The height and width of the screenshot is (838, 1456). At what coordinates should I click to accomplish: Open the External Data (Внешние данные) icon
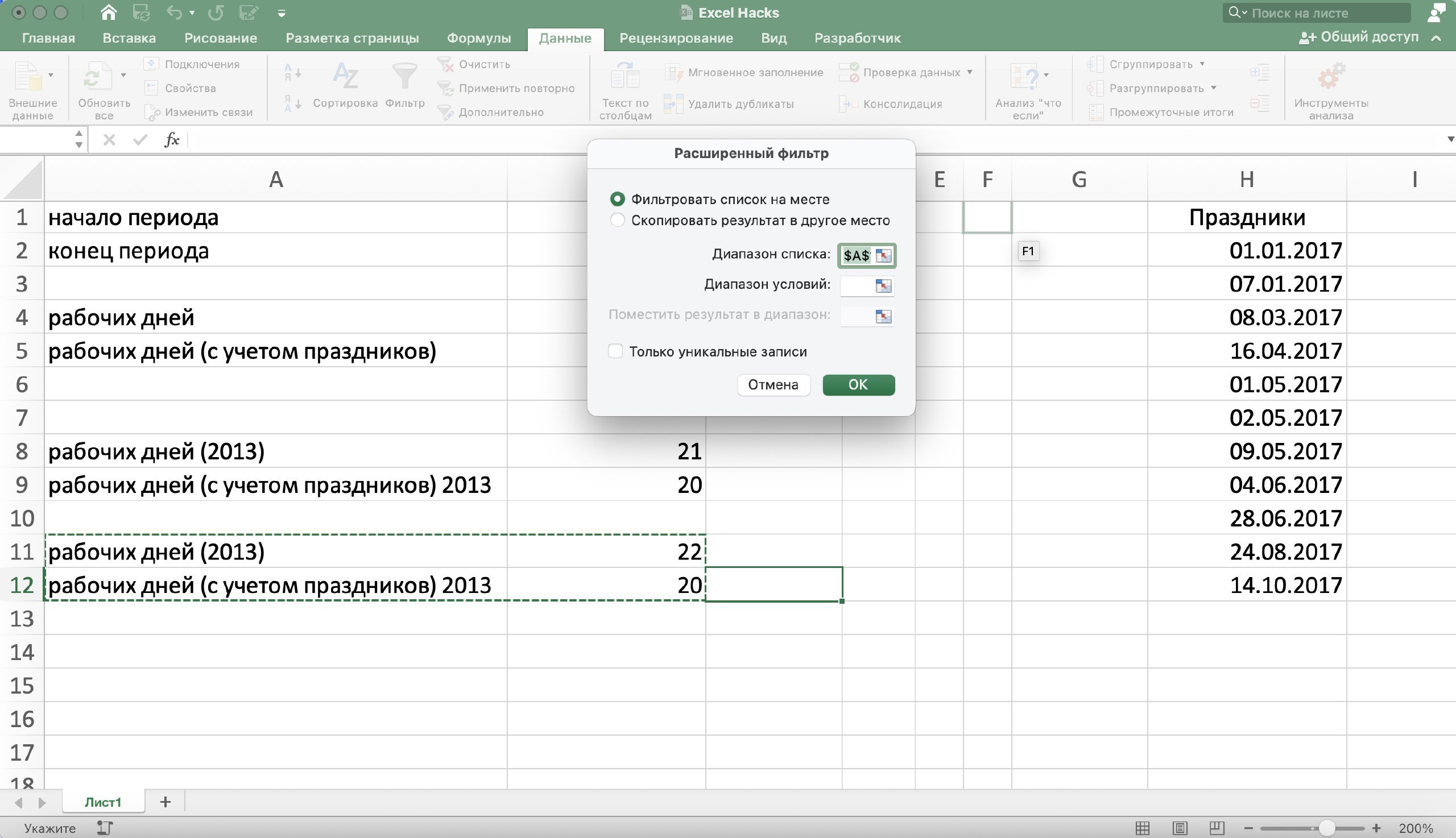coord(28,76)
